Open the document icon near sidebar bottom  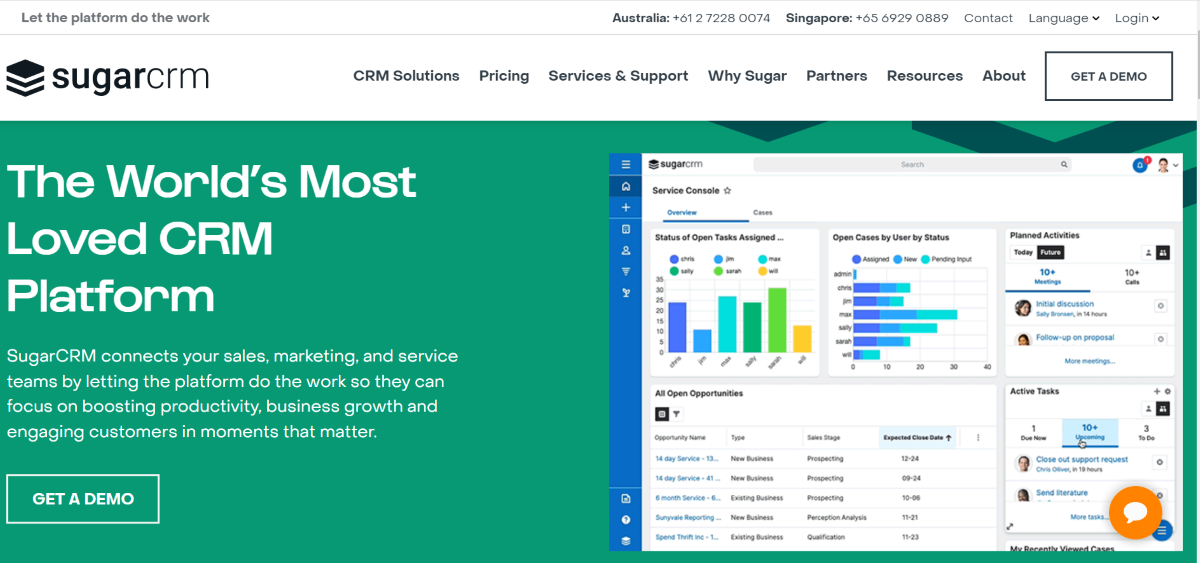tap(626, 498)
